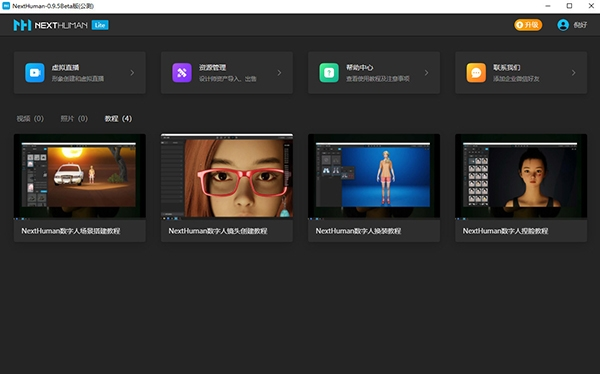This screenshot has height=374, width=600.
Task: Click the NextHuman logo in header
Action: [x=51, y=25]
